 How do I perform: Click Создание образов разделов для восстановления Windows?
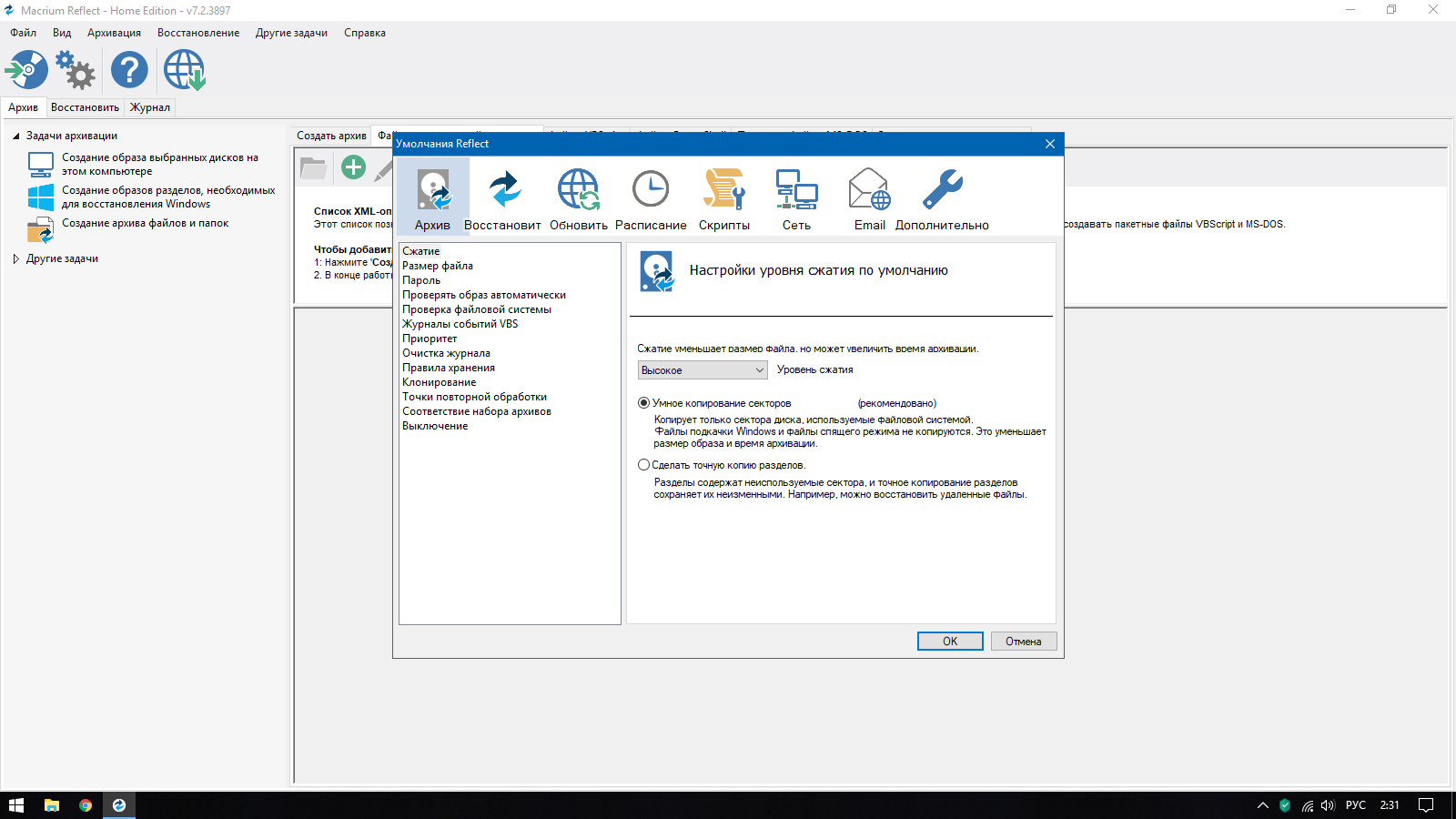coord(168,197)
